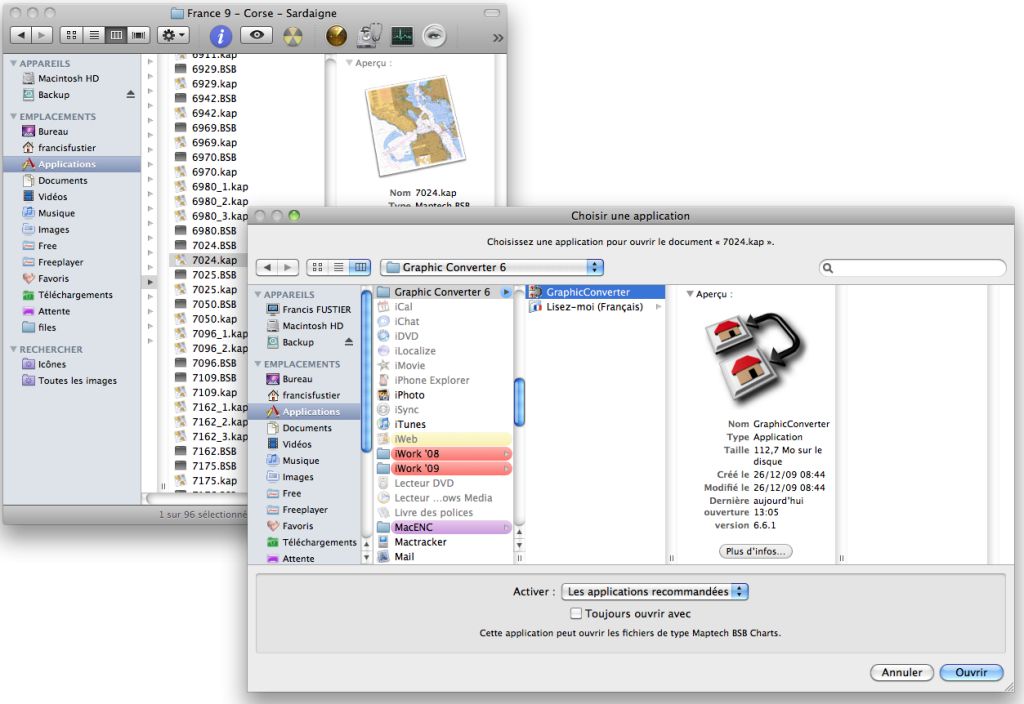1024x704 pixels.
Task: Check the Toujours ouvrir avec checkbox
Action: [x=576, y=613]
